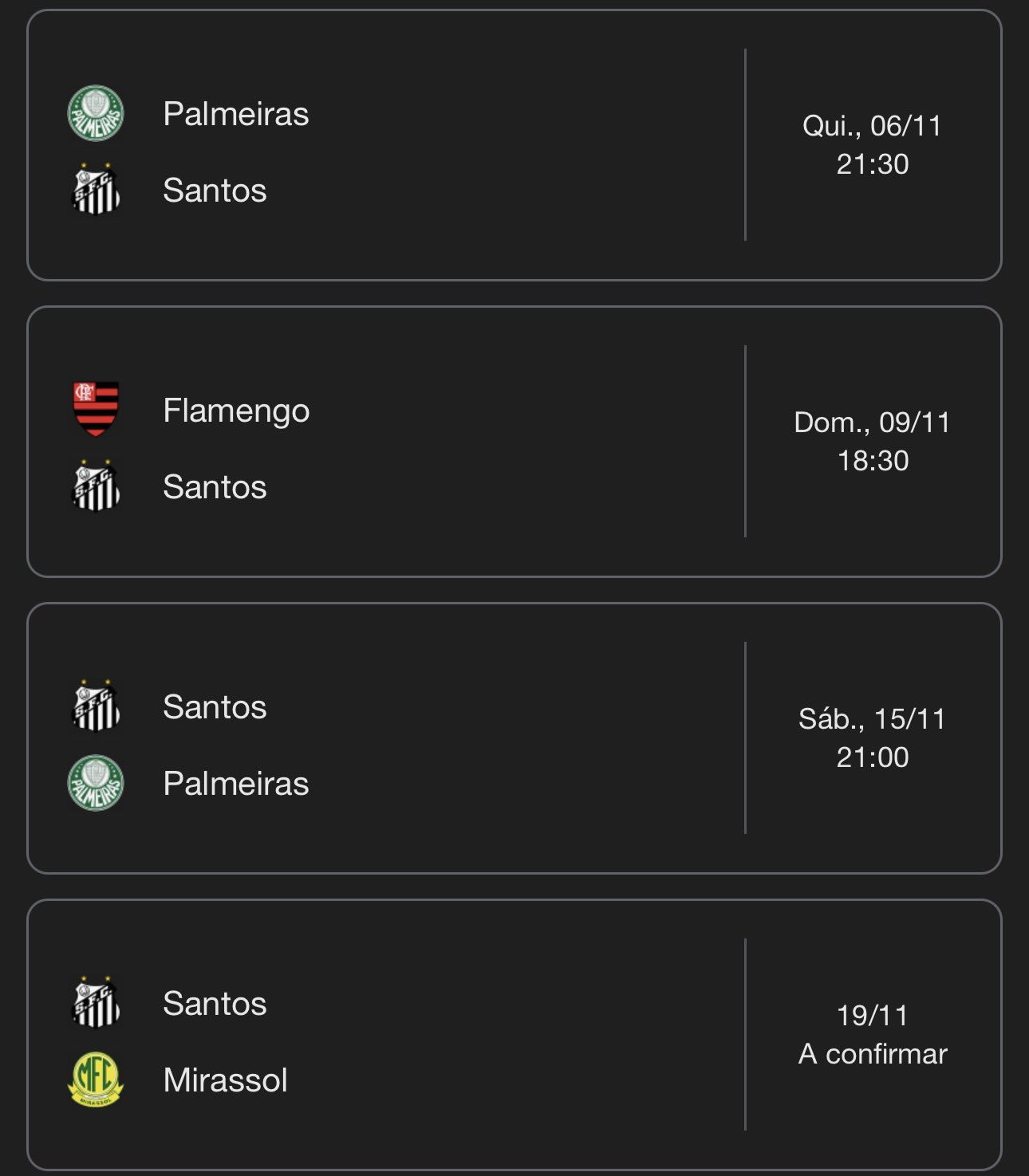Screen dimensions: 1029x1176
Task: Click the Mirassol MFC crest icon
Action: [96, 1080]
